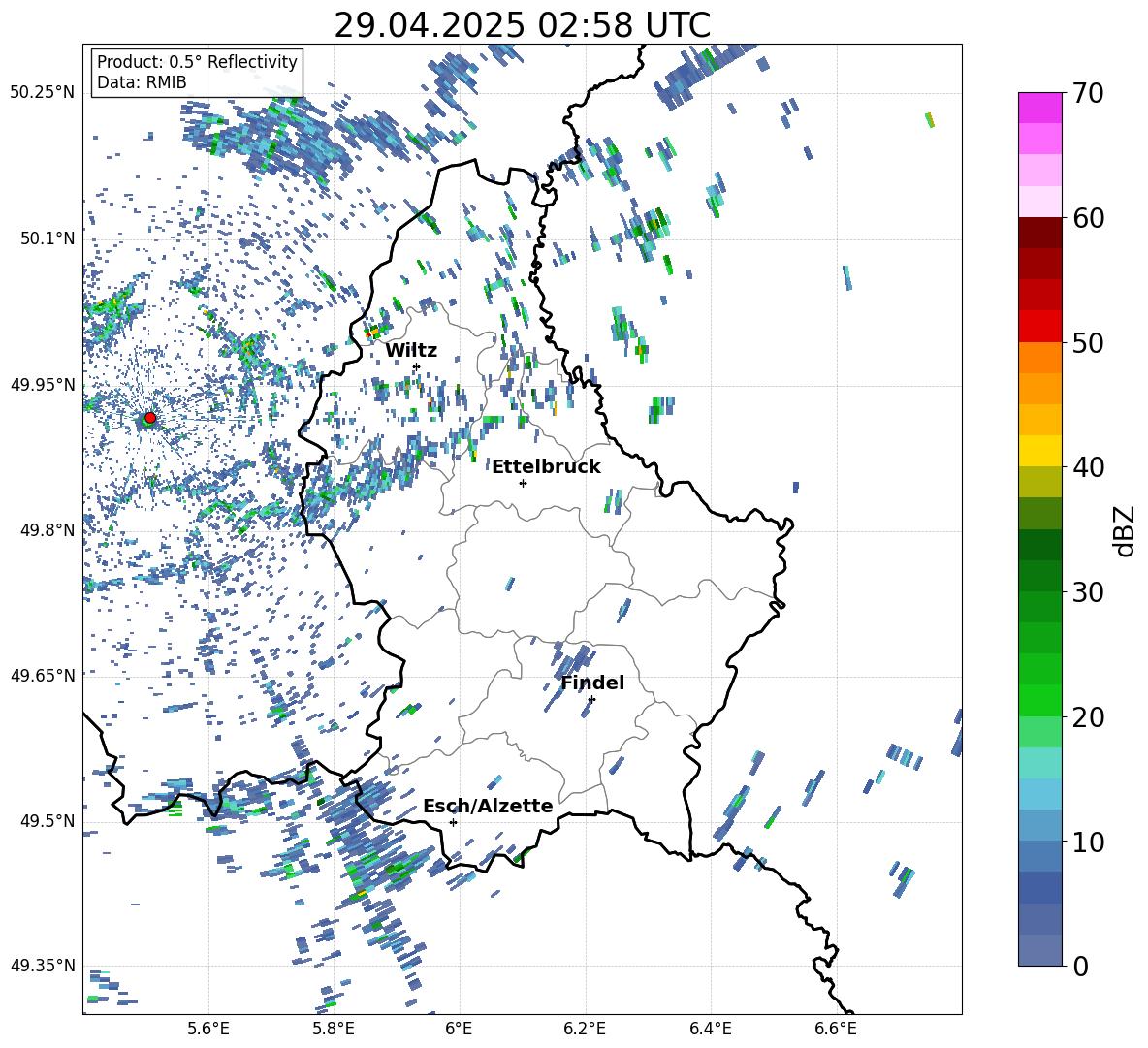Click the Product: 0.5° Reflectivity text
This screenshot has width=1148, height=1048.
[x=197, y=62]
